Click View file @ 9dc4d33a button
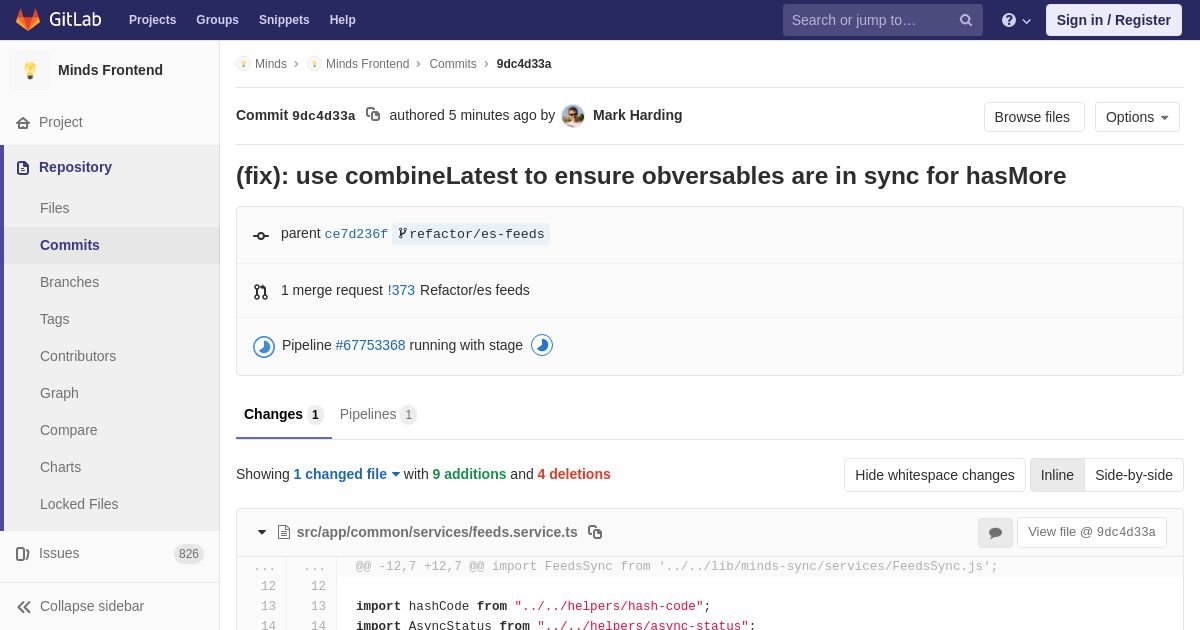The image size is (1200, 630). [1092, 532]
